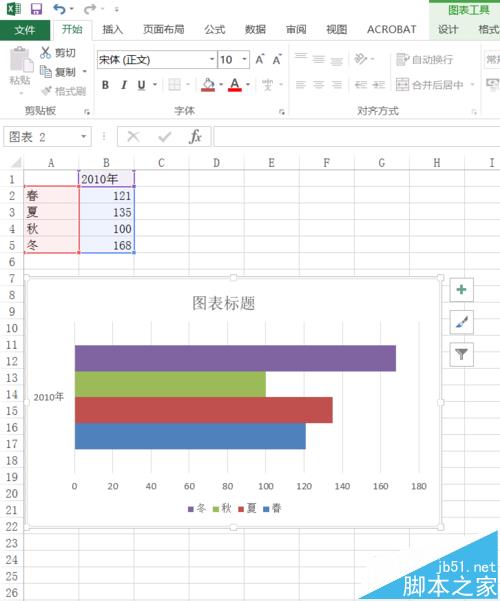Click the Name Box showing 图表 2
The image size is (500, 601).
[x=41, y=136]
